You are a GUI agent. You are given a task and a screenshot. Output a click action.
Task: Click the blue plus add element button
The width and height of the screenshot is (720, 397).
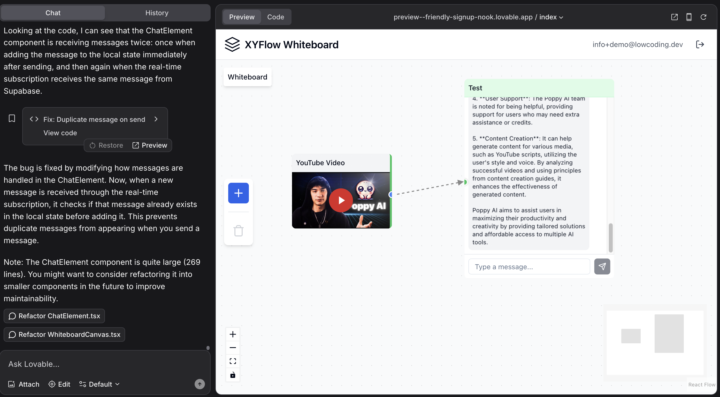pyautogui.click(x=238, y=193)
